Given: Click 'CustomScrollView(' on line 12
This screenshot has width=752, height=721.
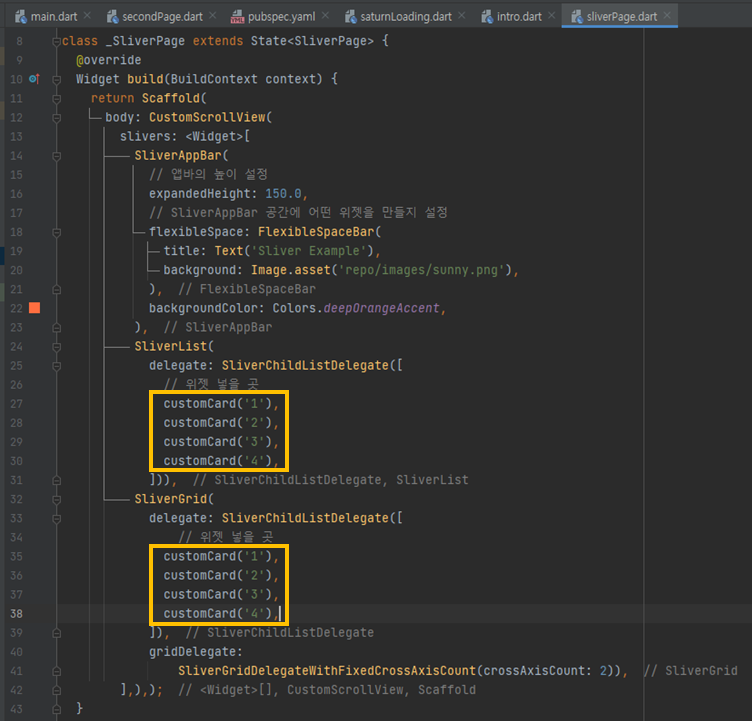Looking at the screenshot, I should (x=210, y=117).
